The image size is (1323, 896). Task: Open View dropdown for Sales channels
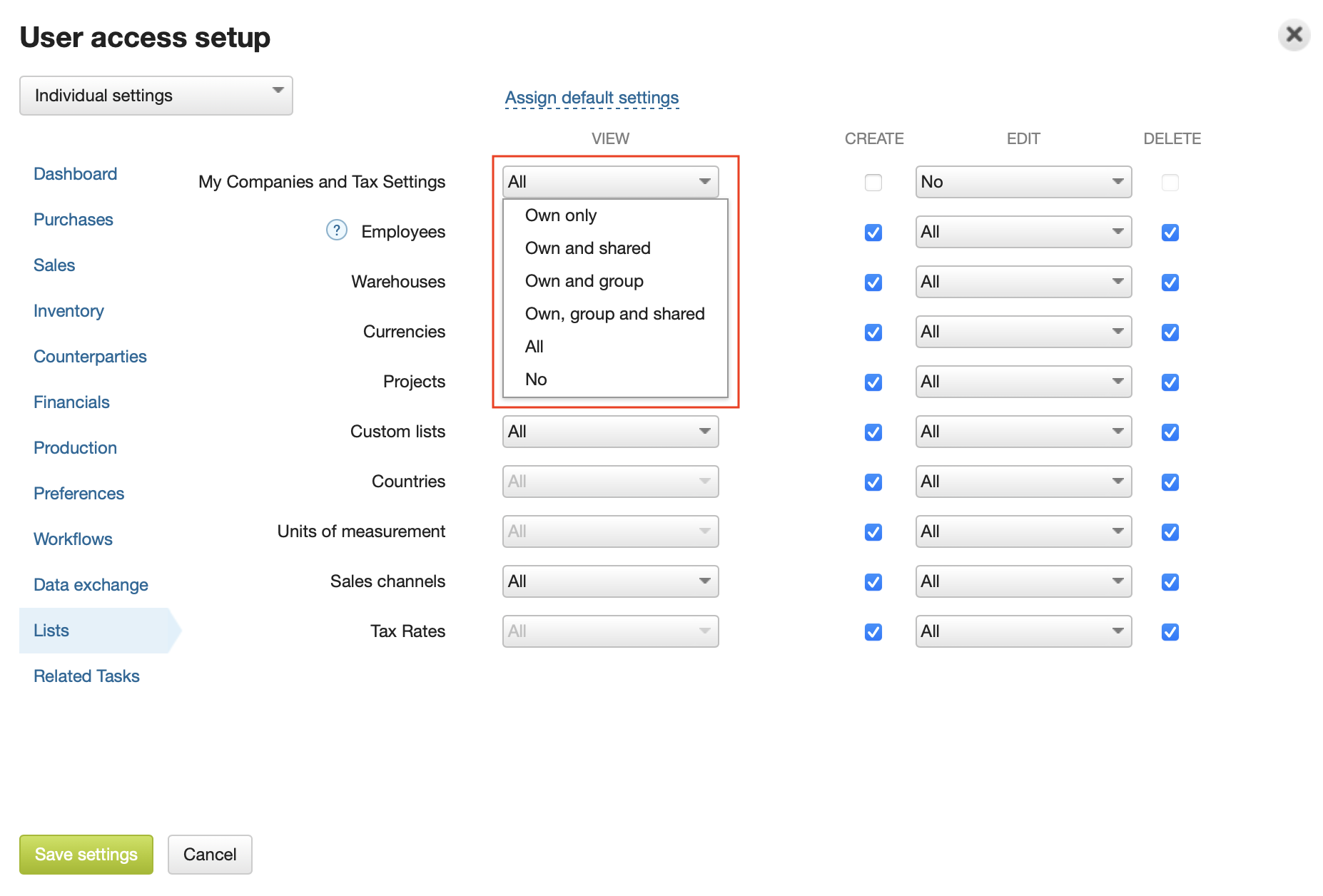tap(610, 581)
